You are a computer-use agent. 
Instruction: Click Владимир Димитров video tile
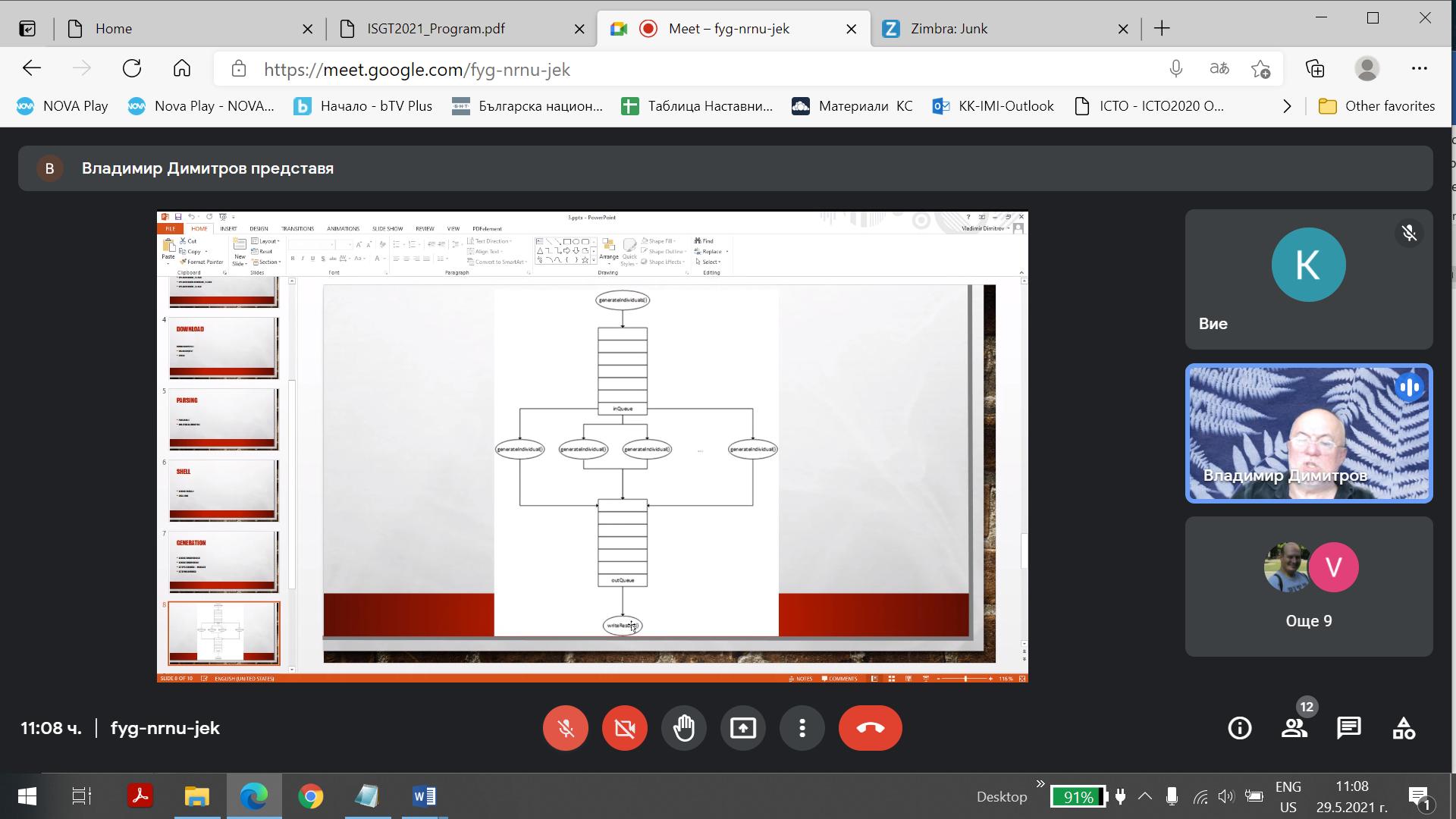pyautogui.click(x=1308, y=434)
